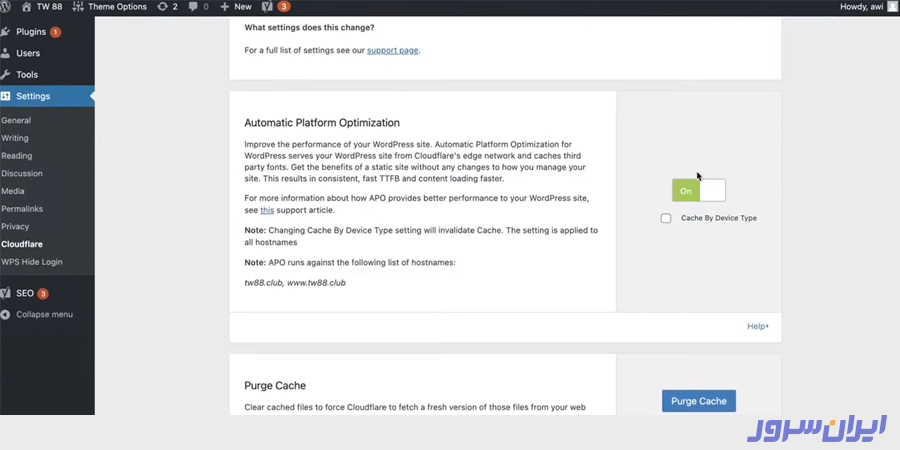Open Reading settings submenu

(17, 156)
